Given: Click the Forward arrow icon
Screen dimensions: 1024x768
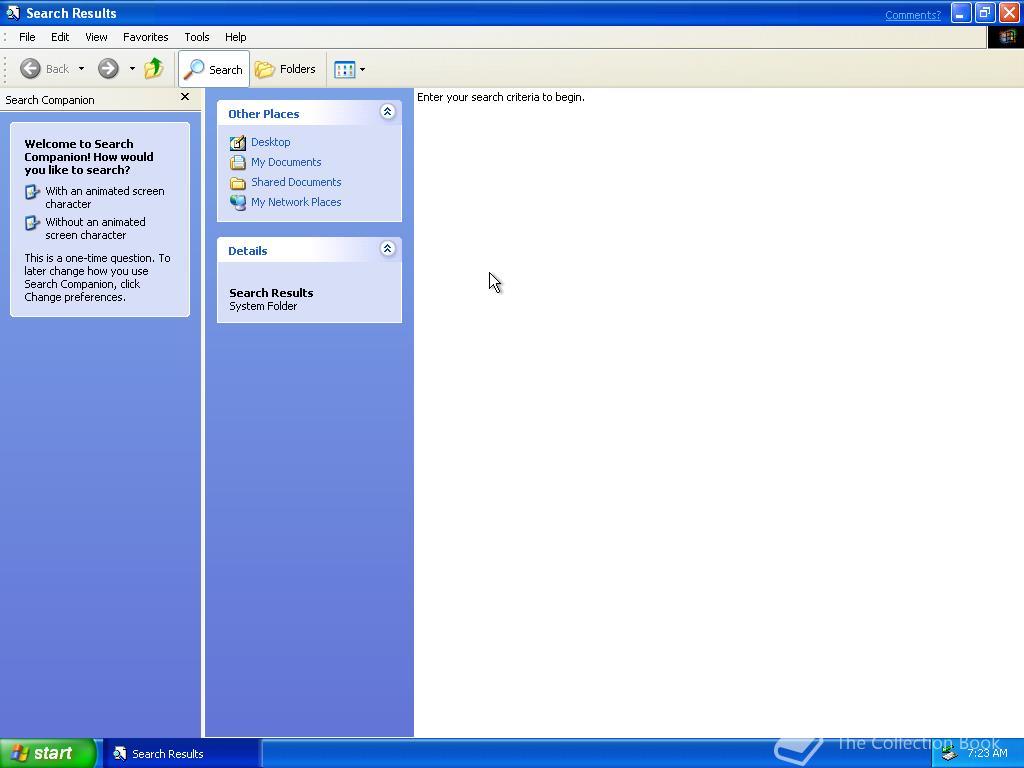Looking at the screenshot, I should 108,69.
